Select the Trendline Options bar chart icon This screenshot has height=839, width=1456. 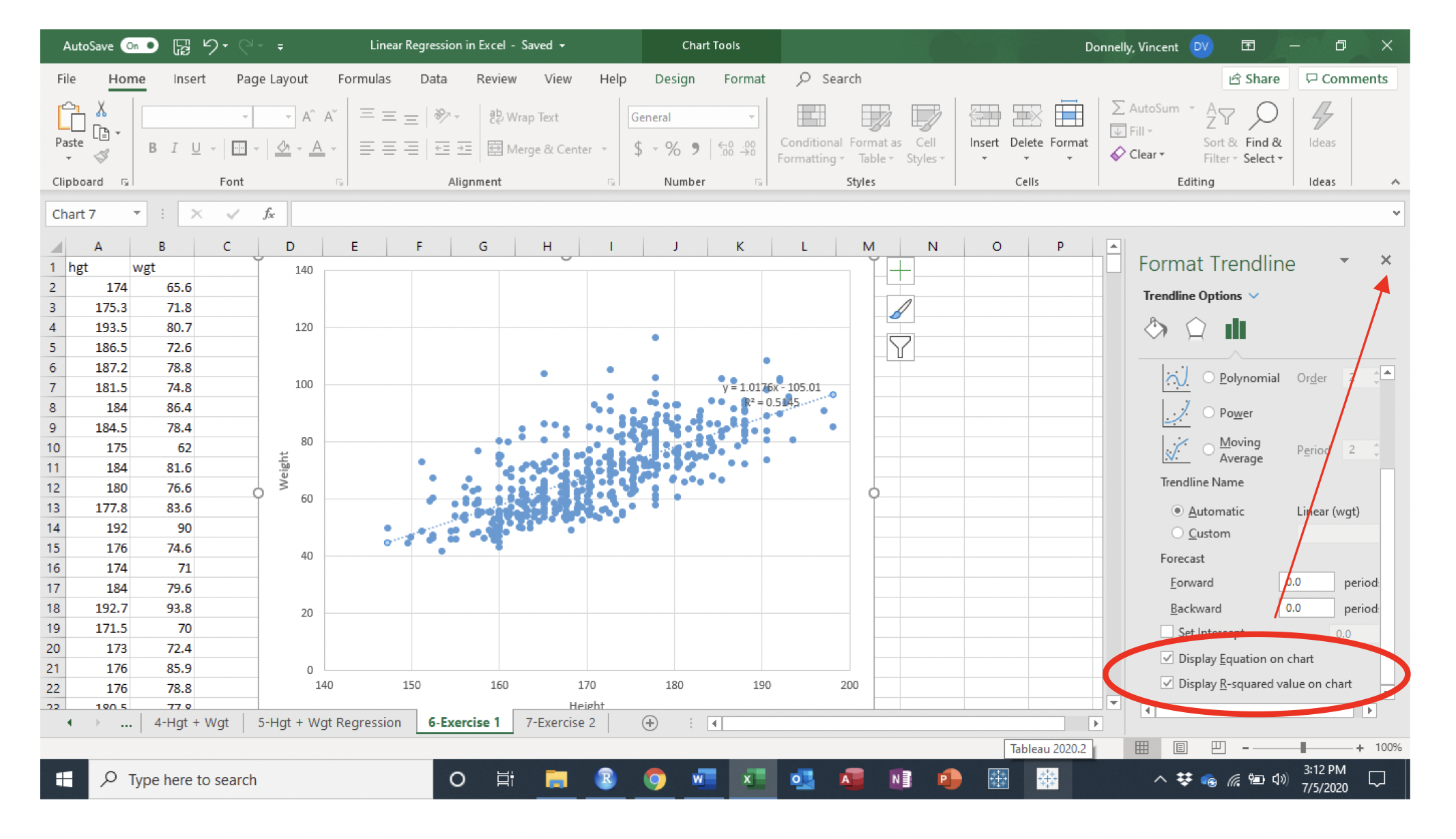pos(1235,329)
